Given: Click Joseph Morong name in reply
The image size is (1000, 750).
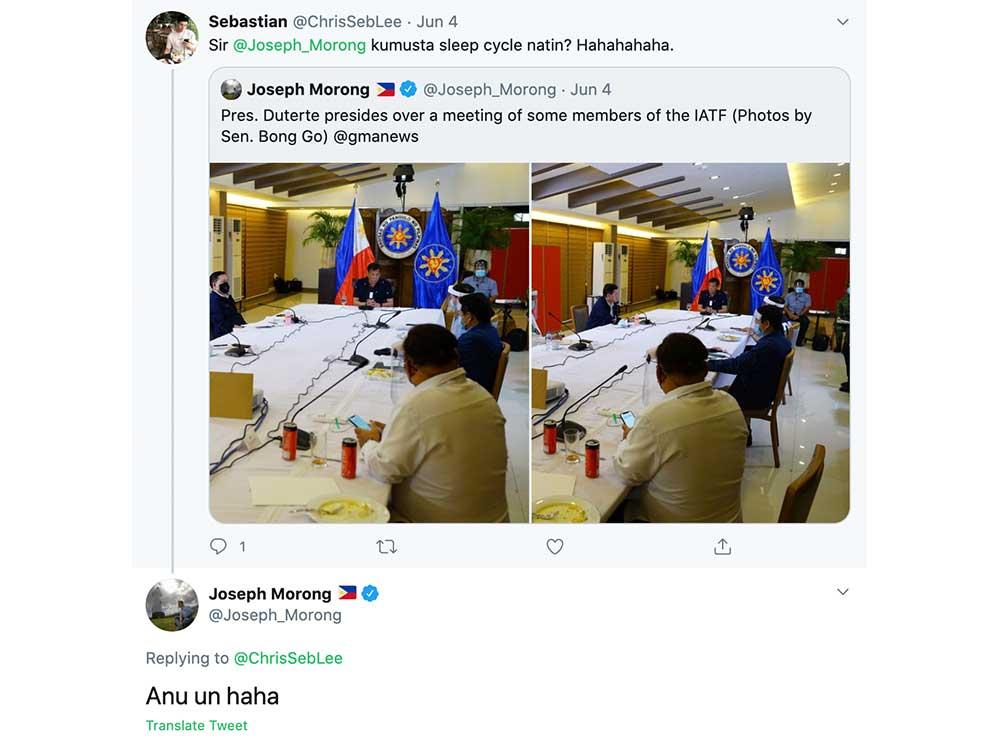Looking at the screenshot, I should [270, 593].
